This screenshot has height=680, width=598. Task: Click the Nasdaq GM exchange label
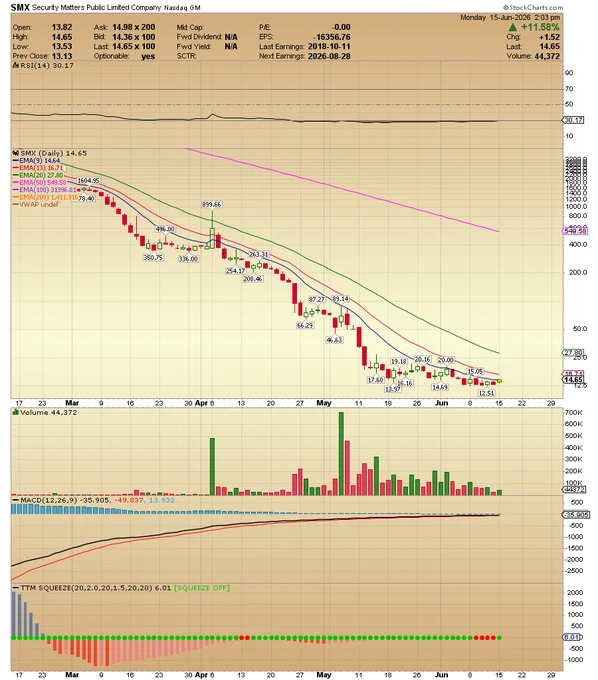point(182,8)
